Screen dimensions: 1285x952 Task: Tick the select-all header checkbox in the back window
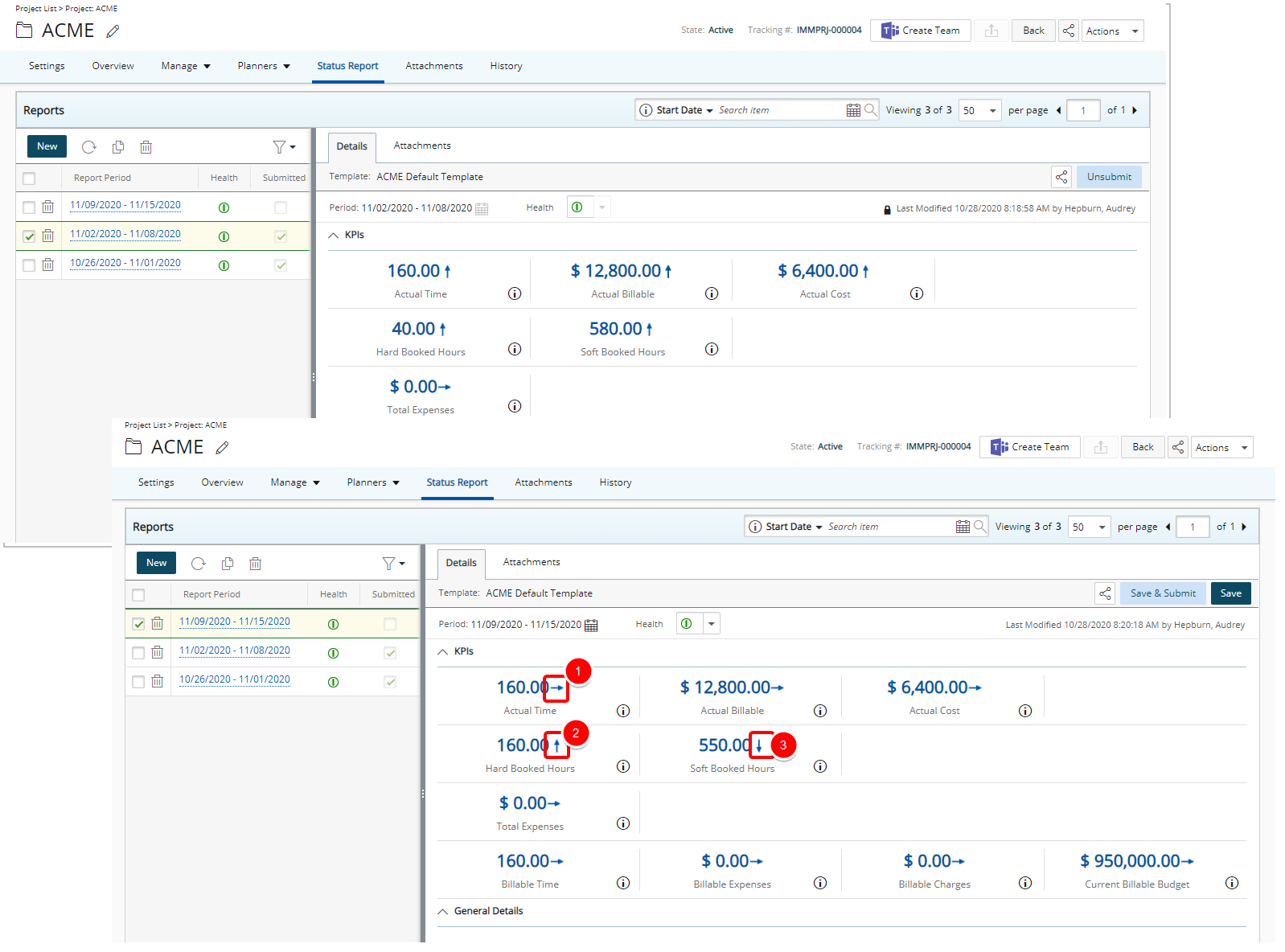(x=29, y=178)
